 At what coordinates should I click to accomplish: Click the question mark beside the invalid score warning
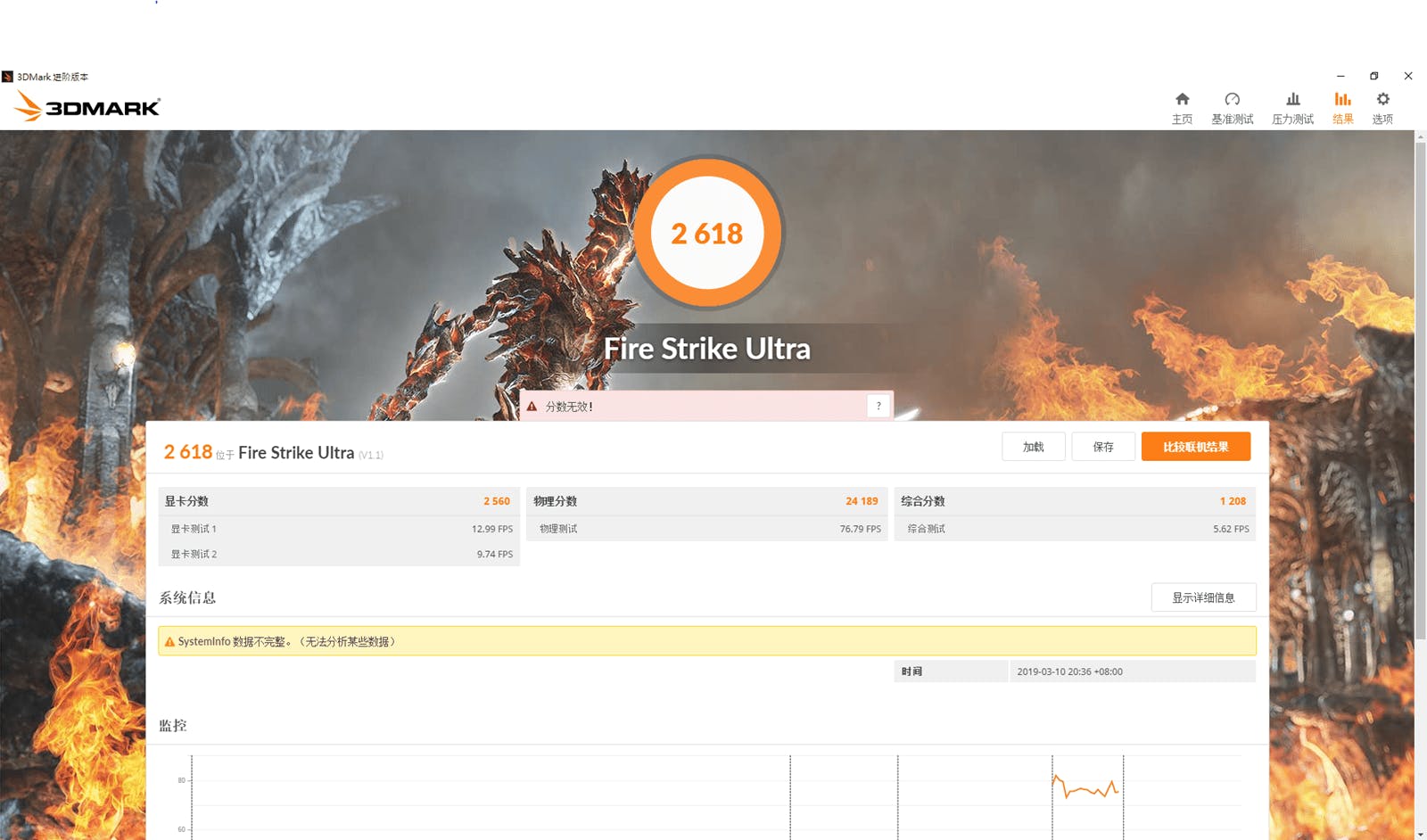(878, 406)
